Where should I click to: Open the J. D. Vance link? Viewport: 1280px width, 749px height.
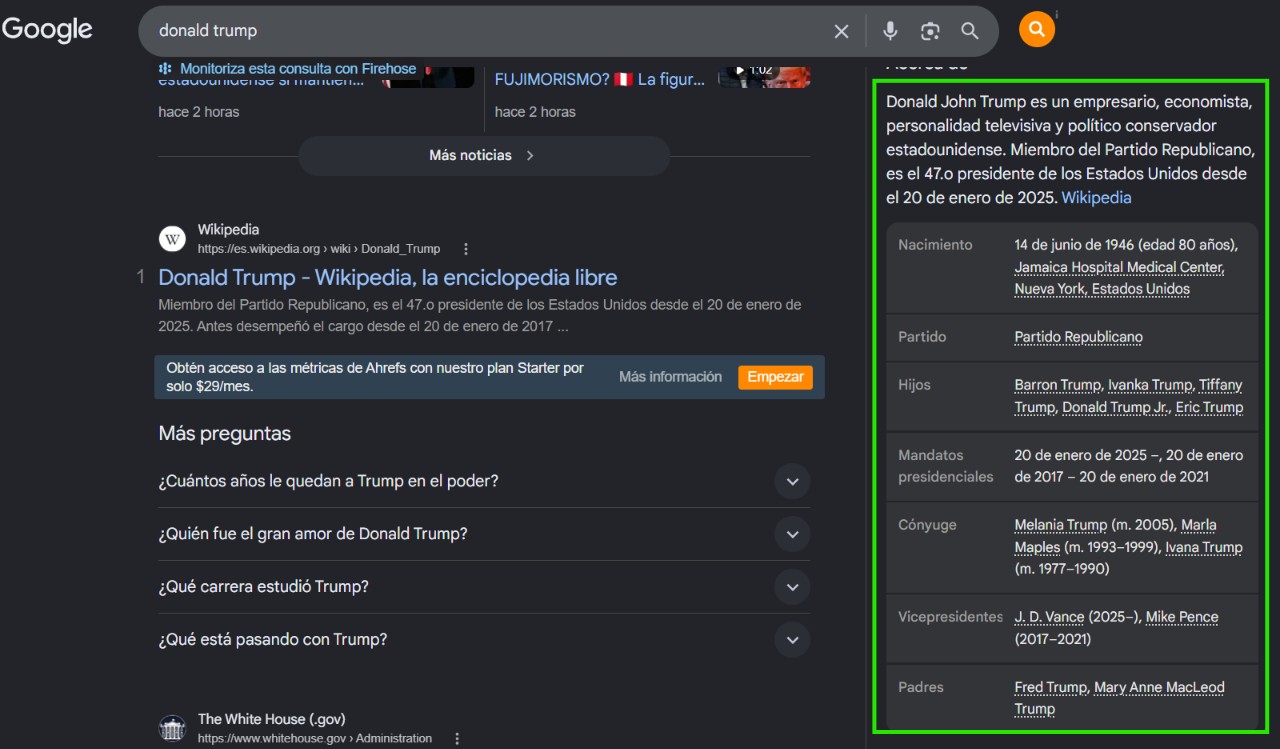[1049, 617]
